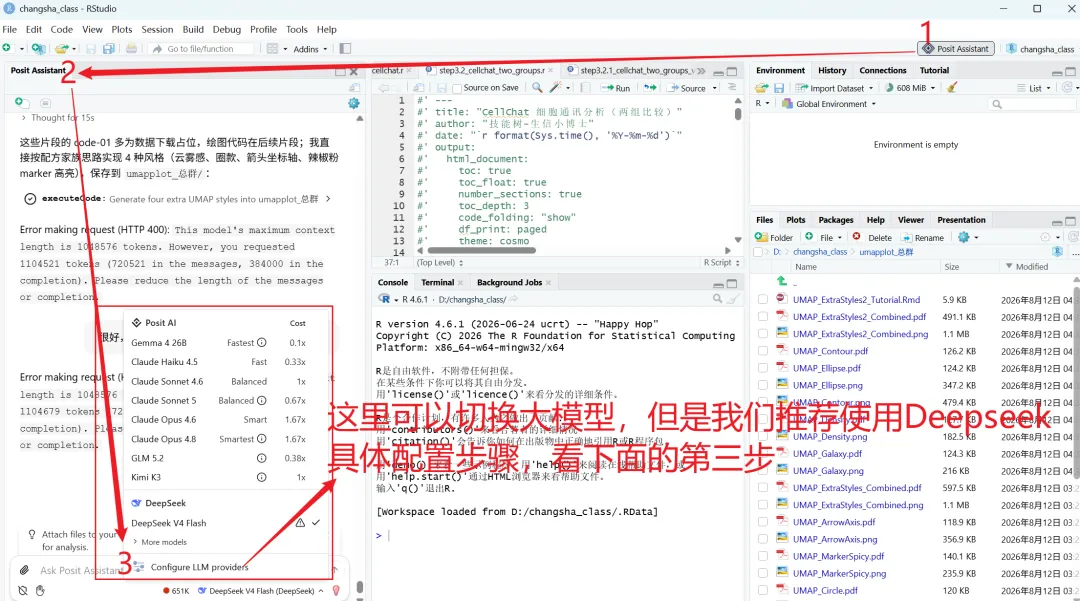Screen dimensions: 1080x601
Task: Click the Print icon in the main toolbar
Action: click(131, 48)
